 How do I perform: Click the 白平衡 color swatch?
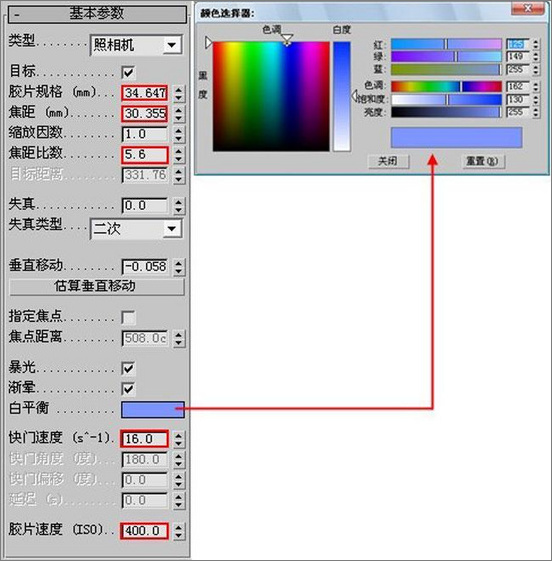tap(153, 409)
